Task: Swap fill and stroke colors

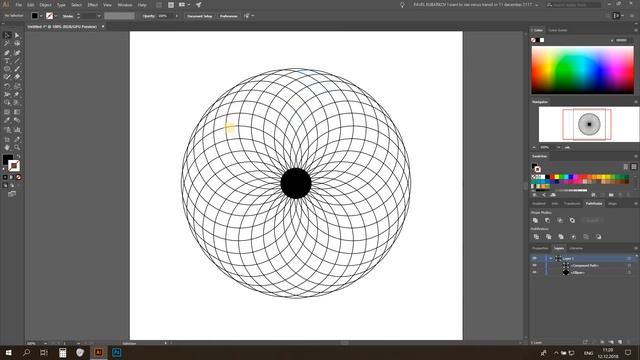Action: point(18,156)
